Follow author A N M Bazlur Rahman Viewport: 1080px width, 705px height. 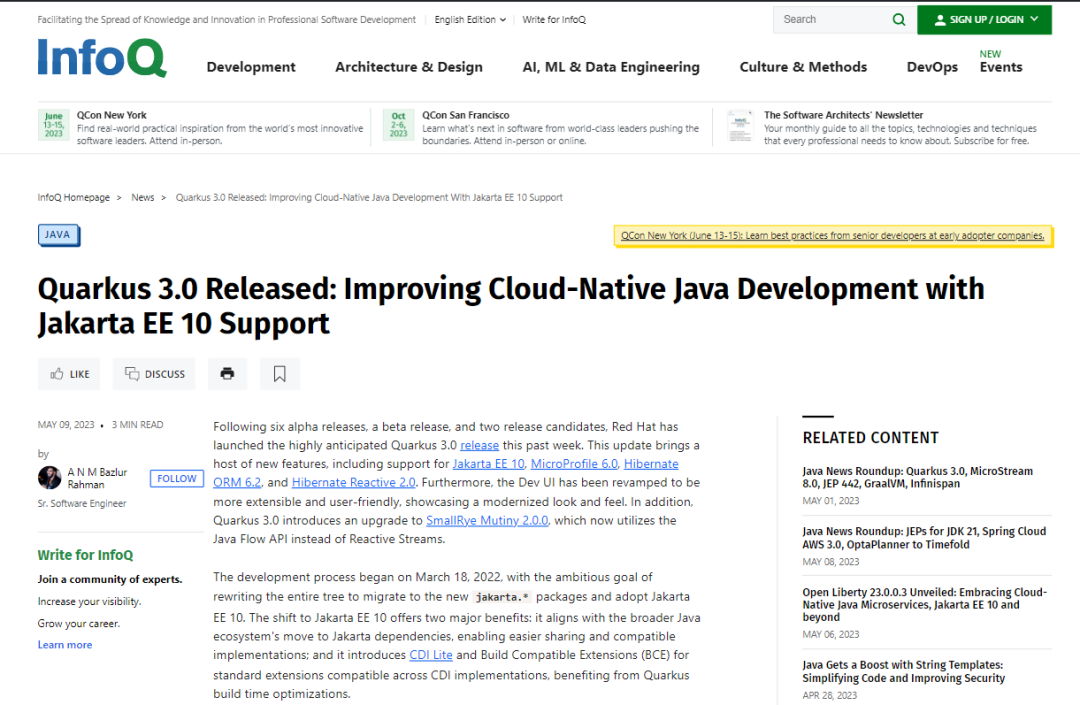[177, 478]
